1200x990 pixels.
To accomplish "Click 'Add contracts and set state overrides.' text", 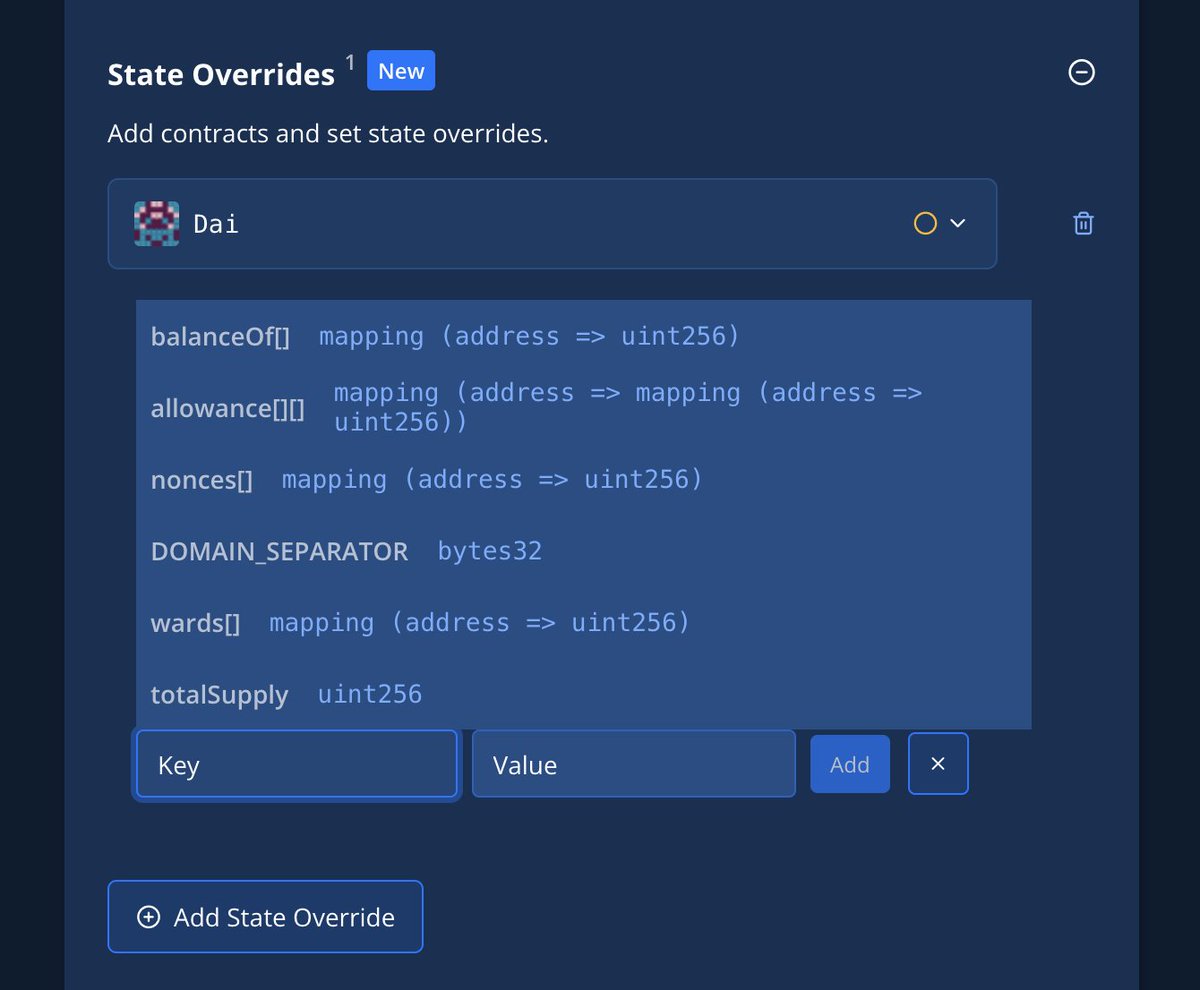I will 328,133.
